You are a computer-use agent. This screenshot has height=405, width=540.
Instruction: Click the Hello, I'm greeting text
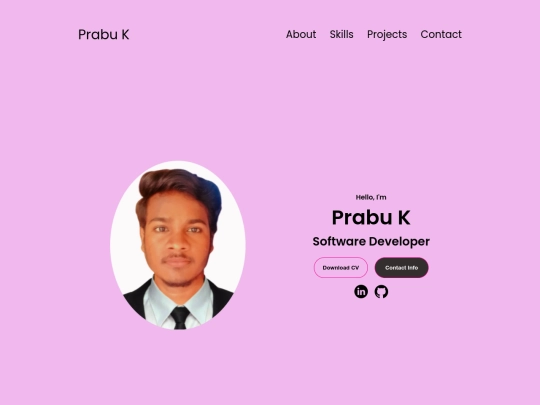pos(371,197)
